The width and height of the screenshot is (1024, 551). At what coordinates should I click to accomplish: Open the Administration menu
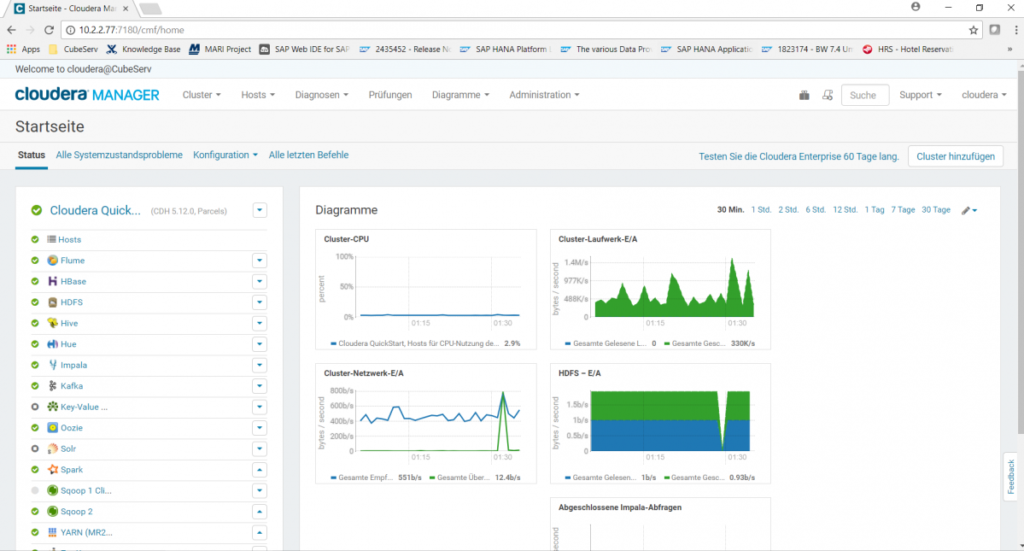click(x=544, y=95)
